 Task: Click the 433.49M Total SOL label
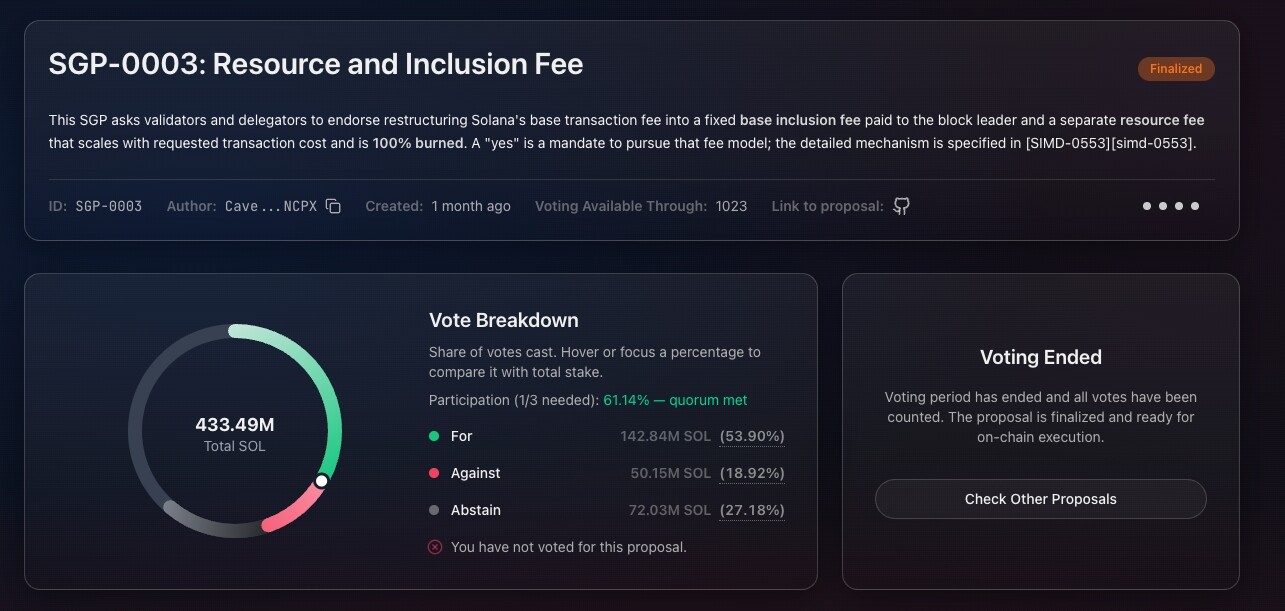click(x=235, y=434)
